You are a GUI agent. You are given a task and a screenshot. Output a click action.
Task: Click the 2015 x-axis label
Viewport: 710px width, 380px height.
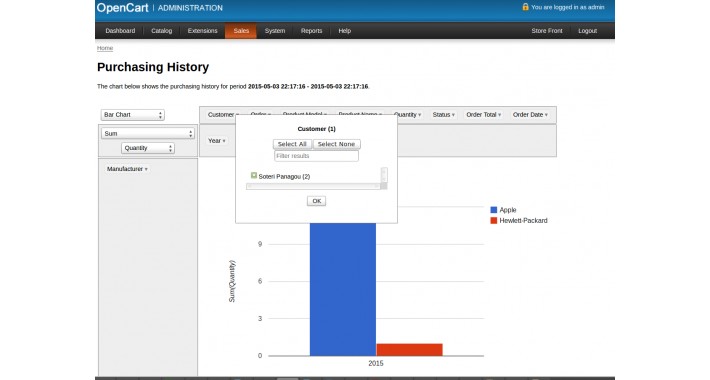pyautogui.click(x=376, y=363)
